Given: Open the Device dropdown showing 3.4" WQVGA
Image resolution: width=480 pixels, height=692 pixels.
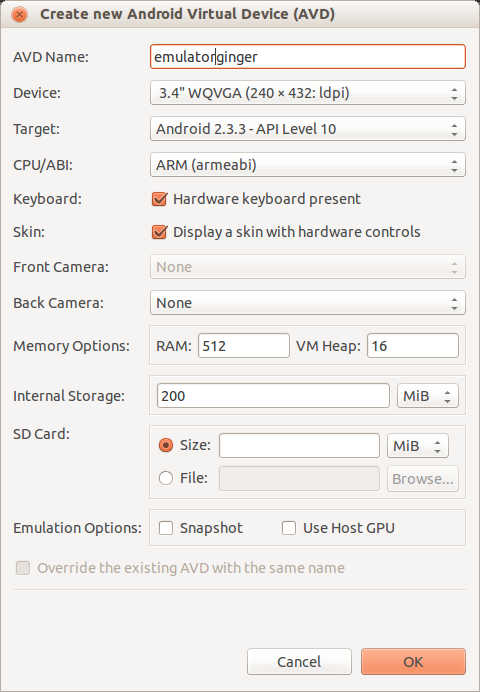Looking at the screenshot, I should [308, 93].
